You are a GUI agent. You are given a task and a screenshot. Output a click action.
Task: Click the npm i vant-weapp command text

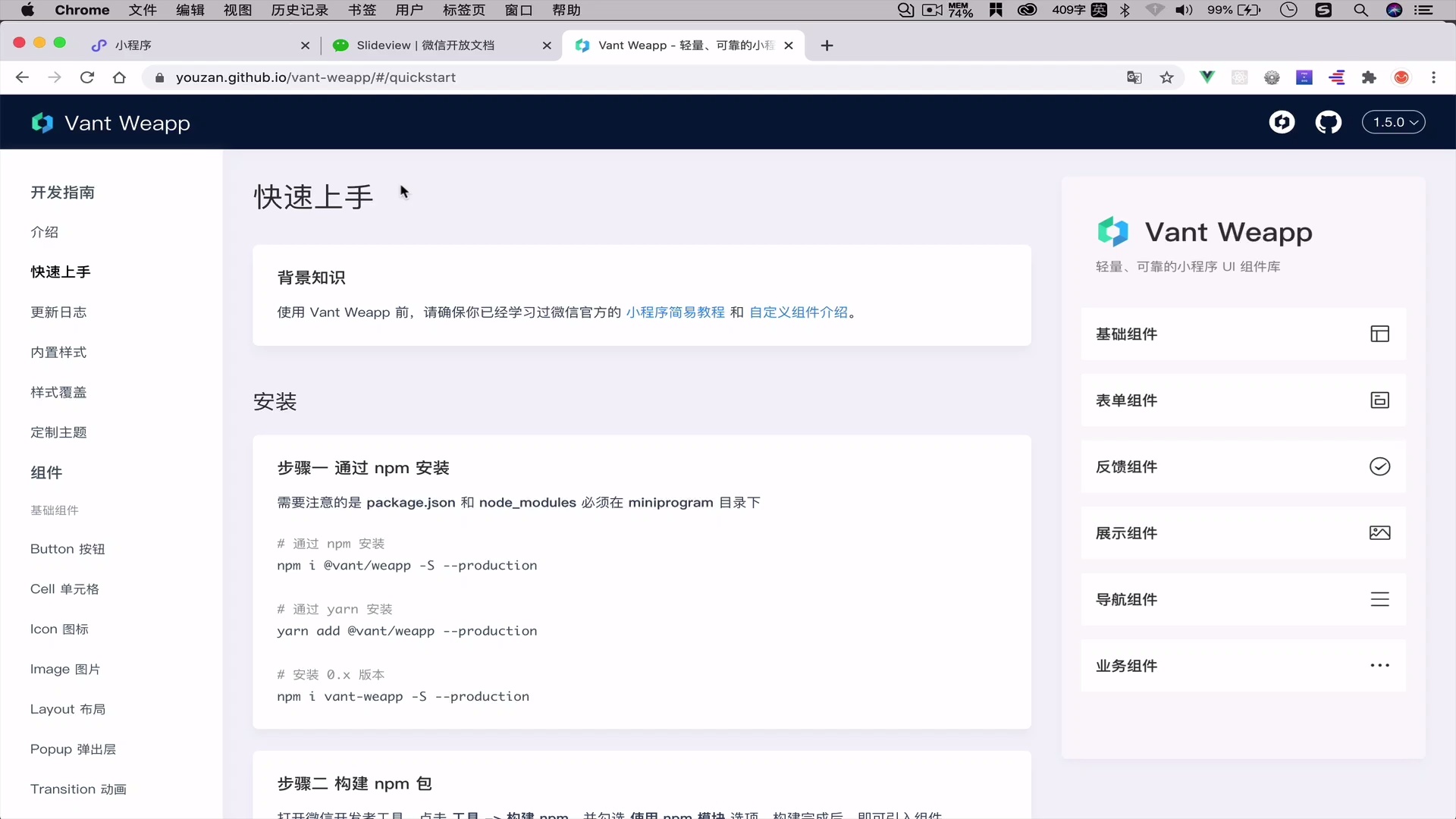tap(403, 697)
